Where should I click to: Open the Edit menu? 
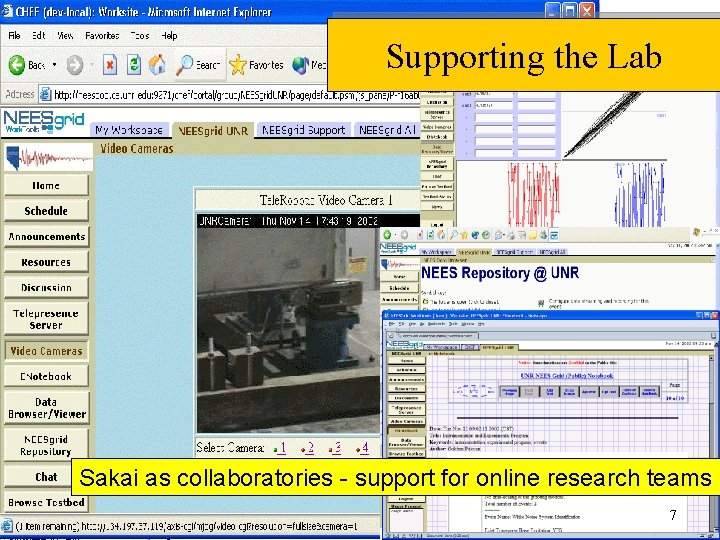pyautogui.click(x=39, y=36)
